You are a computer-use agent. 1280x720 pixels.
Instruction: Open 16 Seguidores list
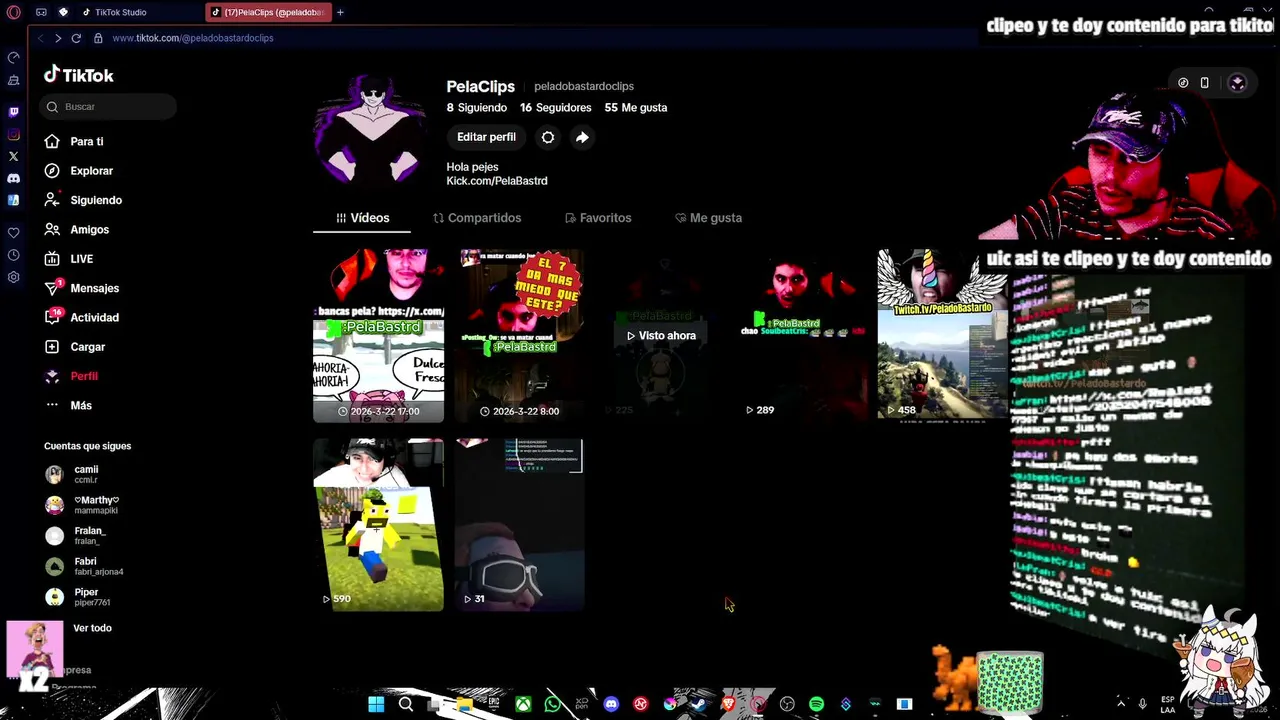(x=556, y=107)
